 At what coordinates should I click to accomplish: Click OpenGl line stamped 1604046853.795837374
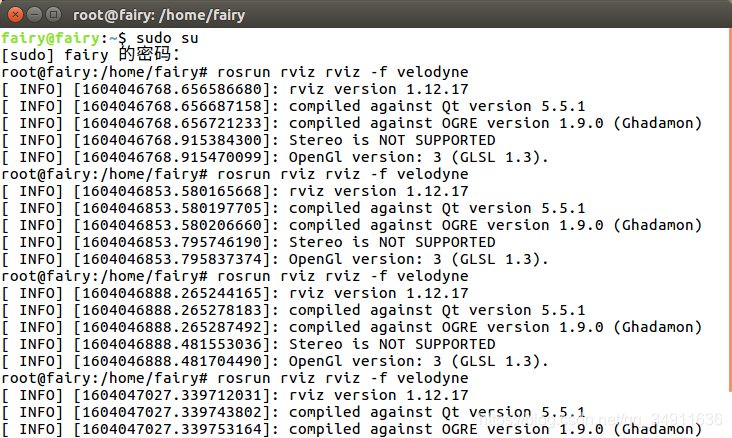point(275,259)
